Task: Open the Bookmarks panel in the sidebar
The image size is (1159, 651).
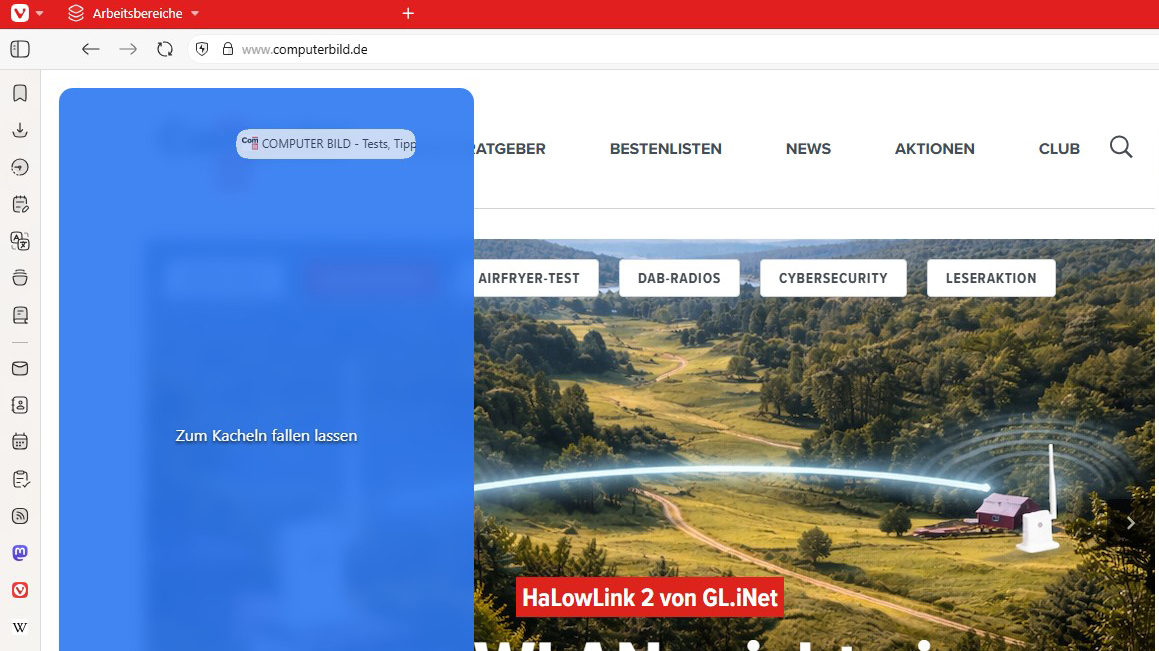Action: pyautogui.click(x=20, y=93)
